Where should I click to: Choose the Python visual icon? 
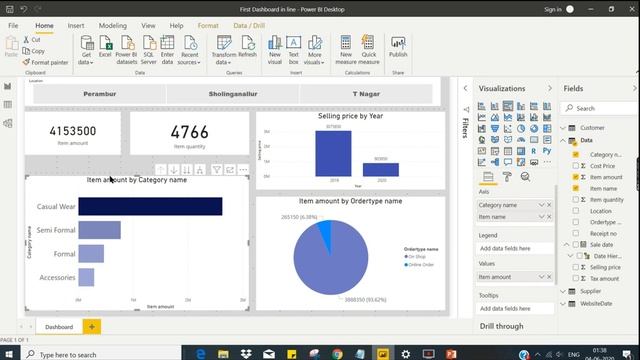click(x=547, y=151)
